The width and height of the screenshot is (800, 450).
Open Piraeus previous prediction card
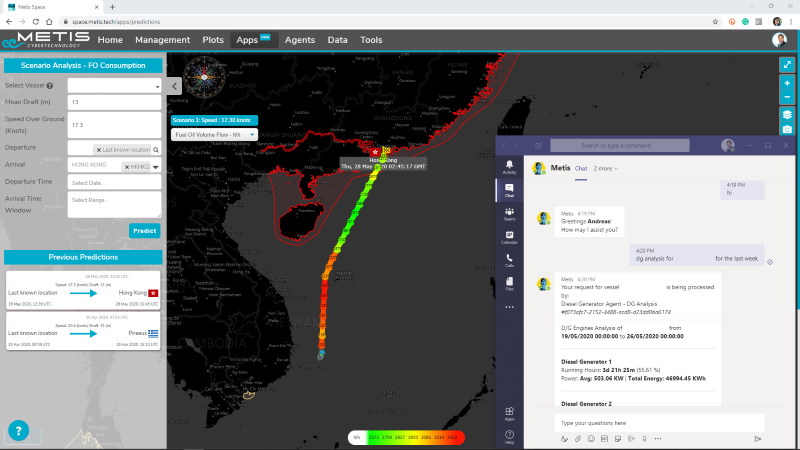pos(83,331)
